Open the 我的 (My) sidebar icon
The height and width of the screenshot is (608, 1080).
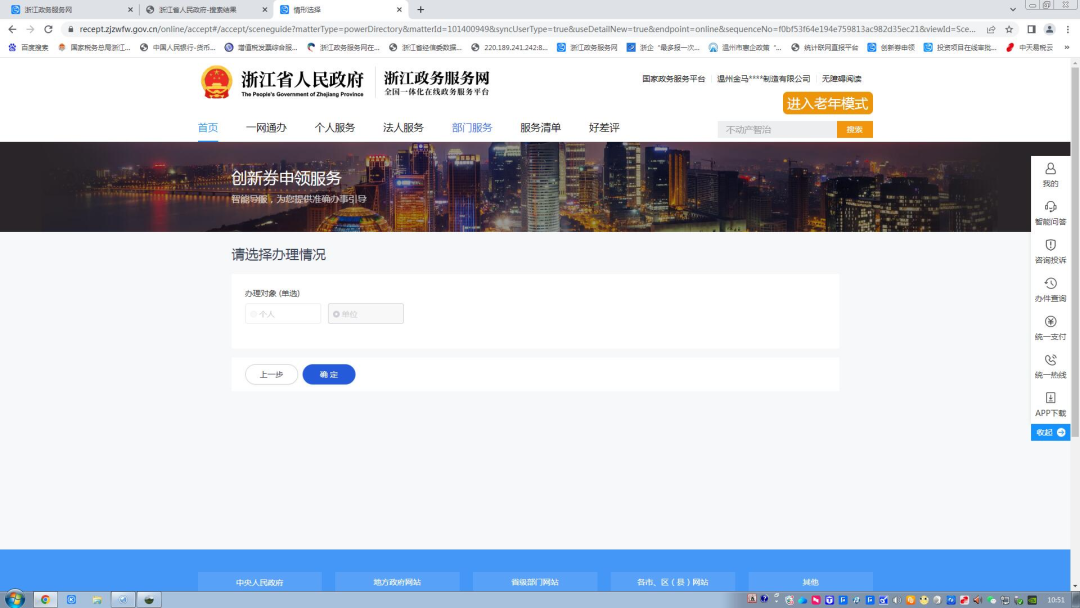pos(1050,175)
